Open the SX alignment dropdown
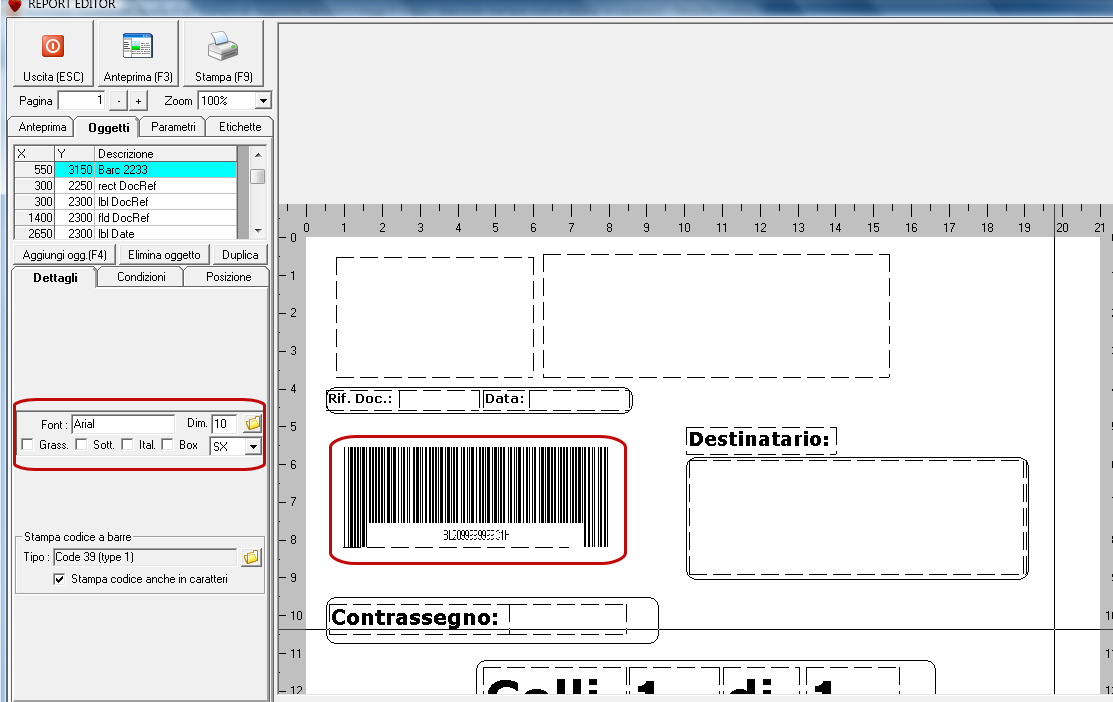The height and width of the screenshot is (702, 1113). (253, 446)
